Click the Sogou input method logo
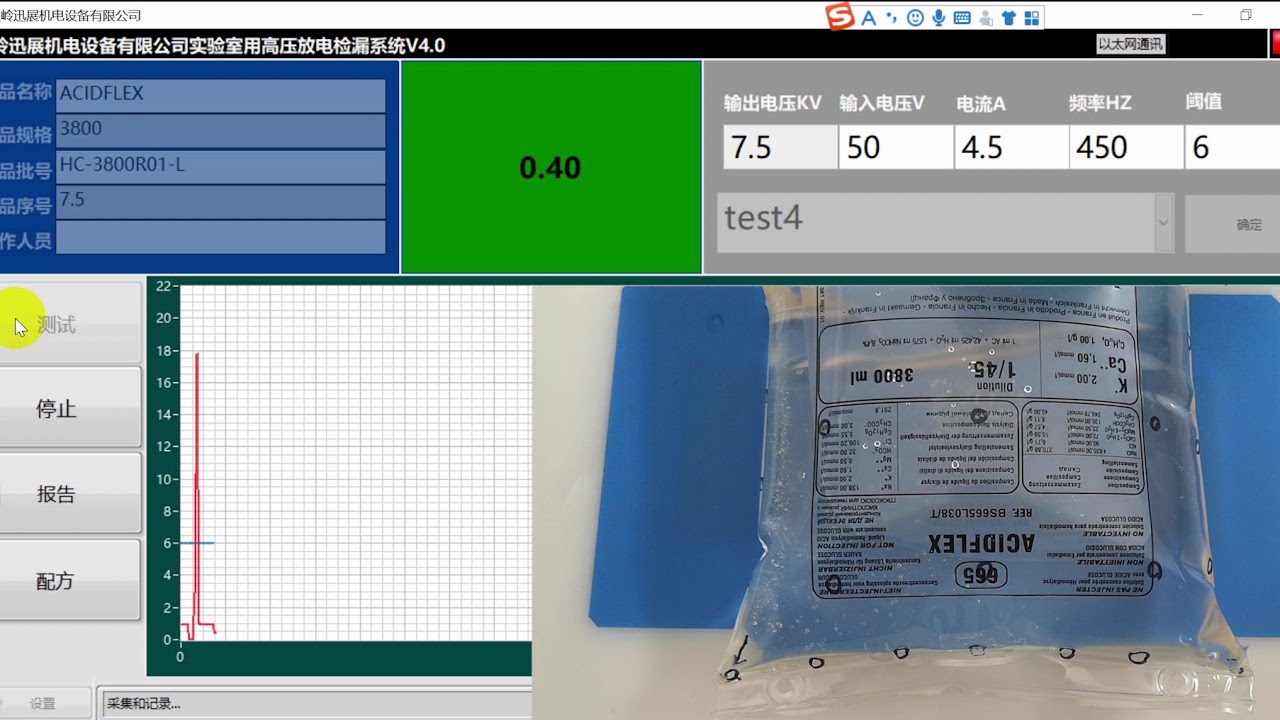This screenshot has height=720, width=1280. point(840,17)
